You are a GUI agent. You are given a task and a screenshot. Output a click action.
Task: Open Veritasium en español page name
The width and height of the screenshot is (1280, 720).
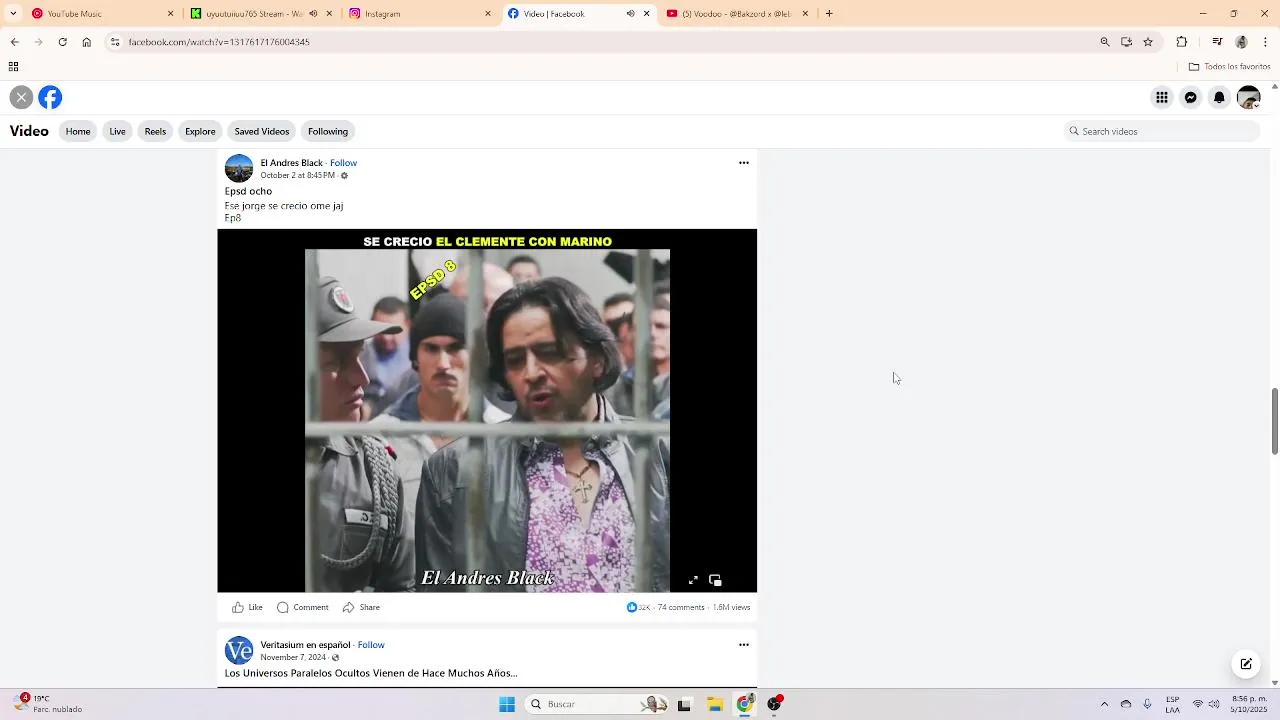[x=305, y=645]
